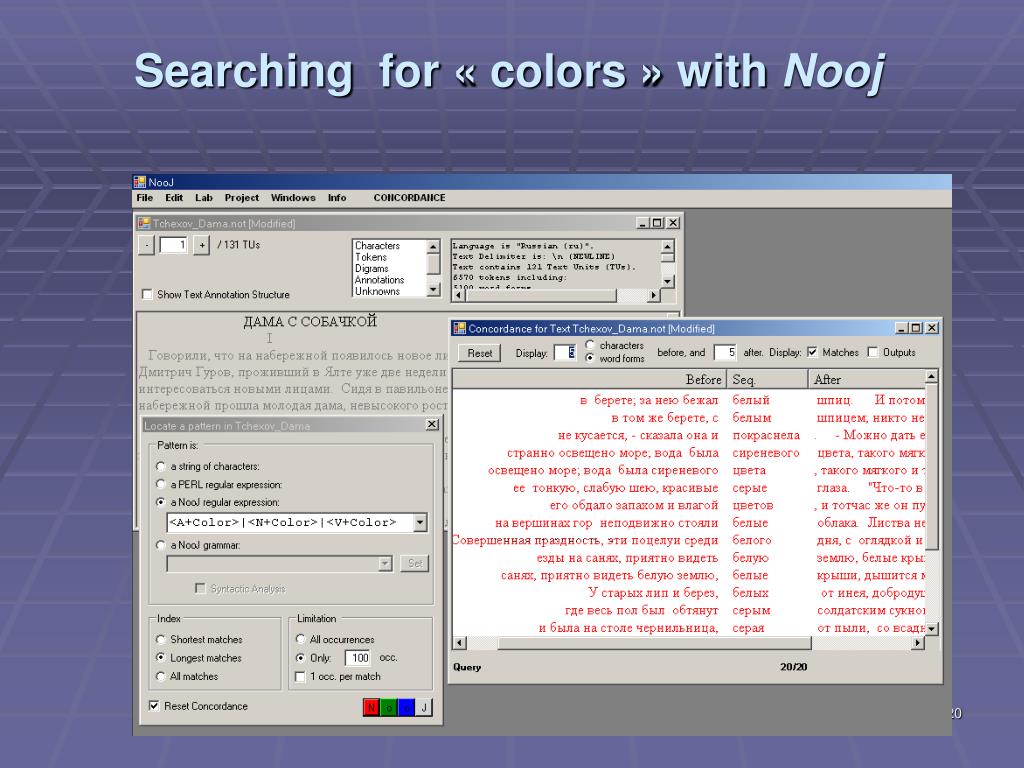Click the words-after count field
Viewport: 1024px width, 768px height.
725,353
